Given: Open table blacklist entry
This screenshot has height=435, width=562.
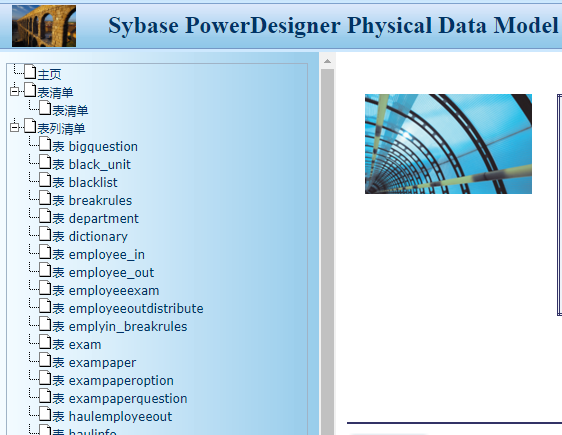Looking at the screenshot, I should click(x=85, y=182).
